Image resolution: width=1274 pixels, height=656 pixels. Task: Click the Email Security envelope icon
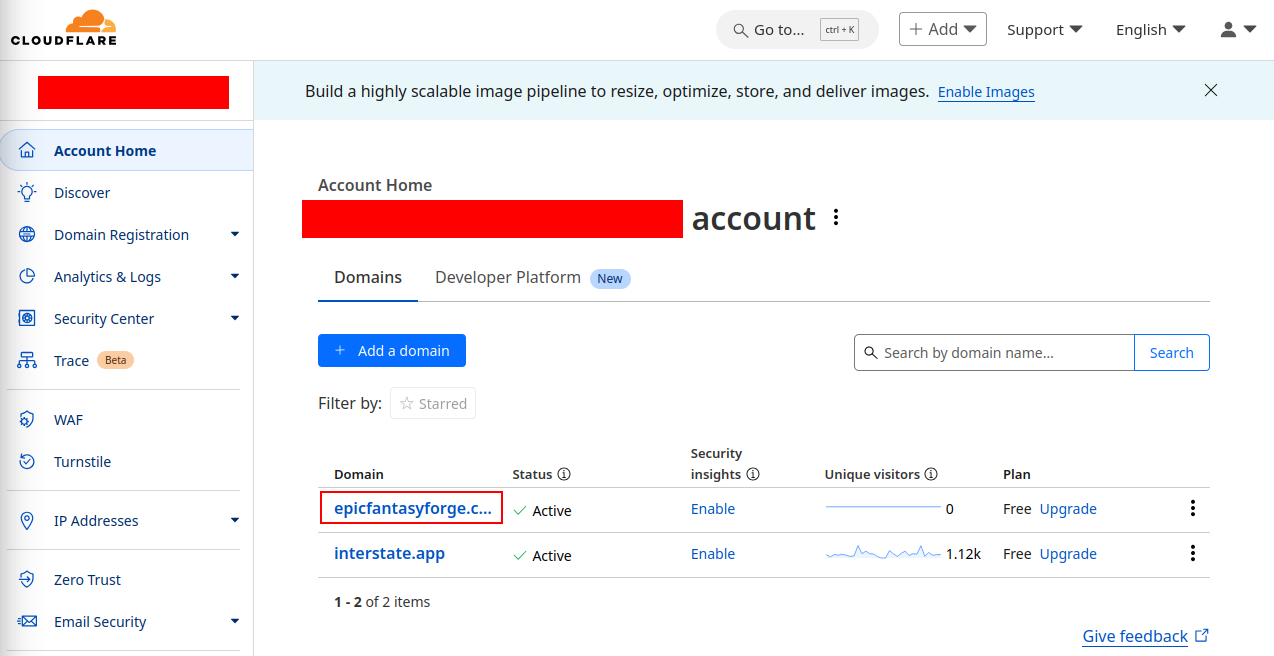tap(27, 622)
